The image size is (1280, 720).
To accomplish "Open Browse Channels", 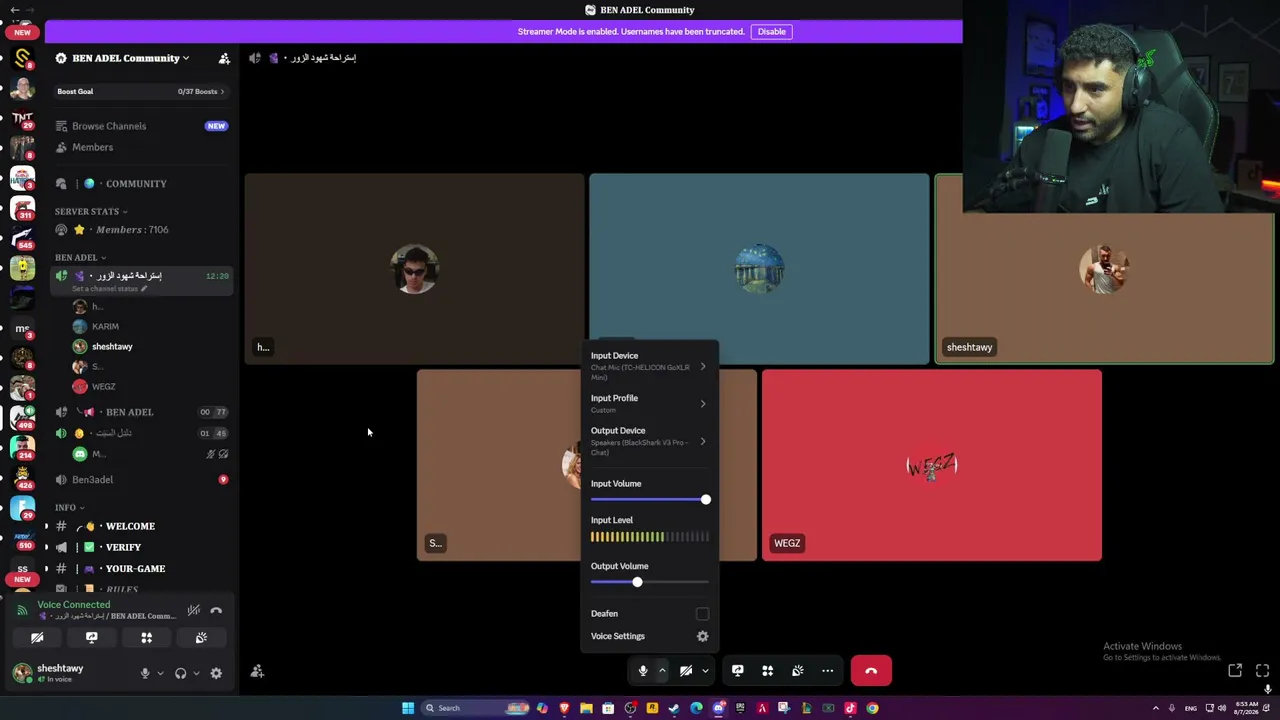I will pyautogui.click(x=141, y=126).
